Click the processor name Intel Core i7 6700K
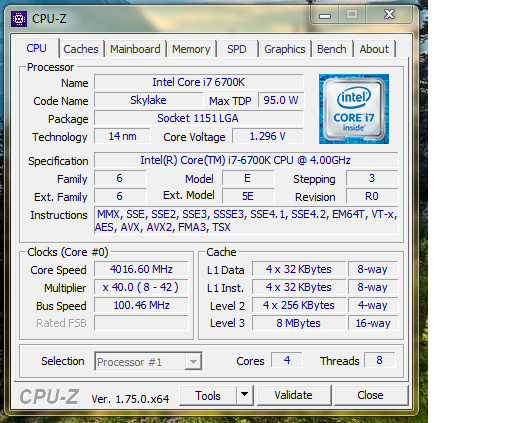This screenshot has height=423, width=531. click(198, 82)
